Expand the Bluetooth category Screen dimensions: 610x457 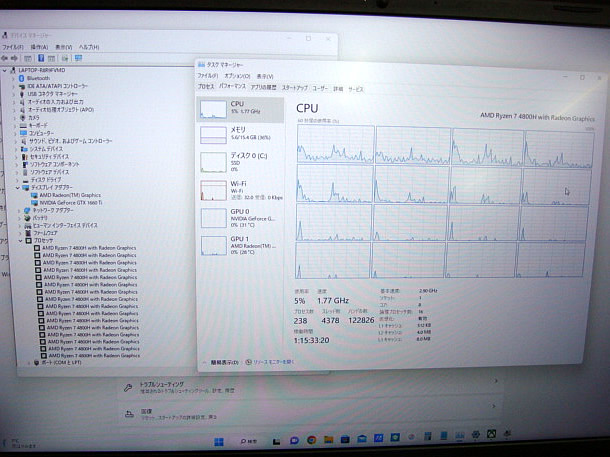tap(13, 79)
